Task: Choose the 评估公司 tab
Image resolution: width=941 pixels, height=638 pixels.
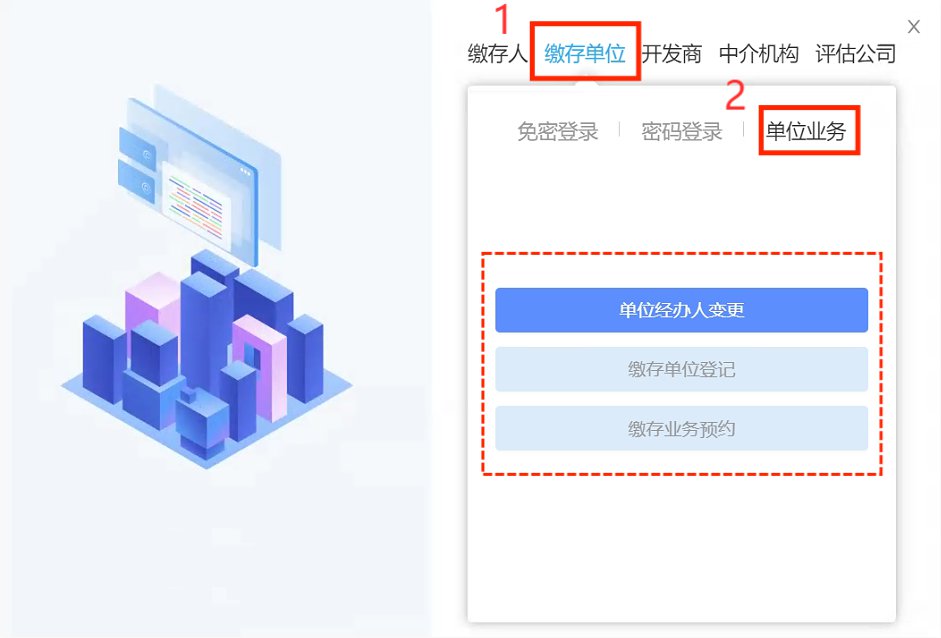Action: coord(855,54)
